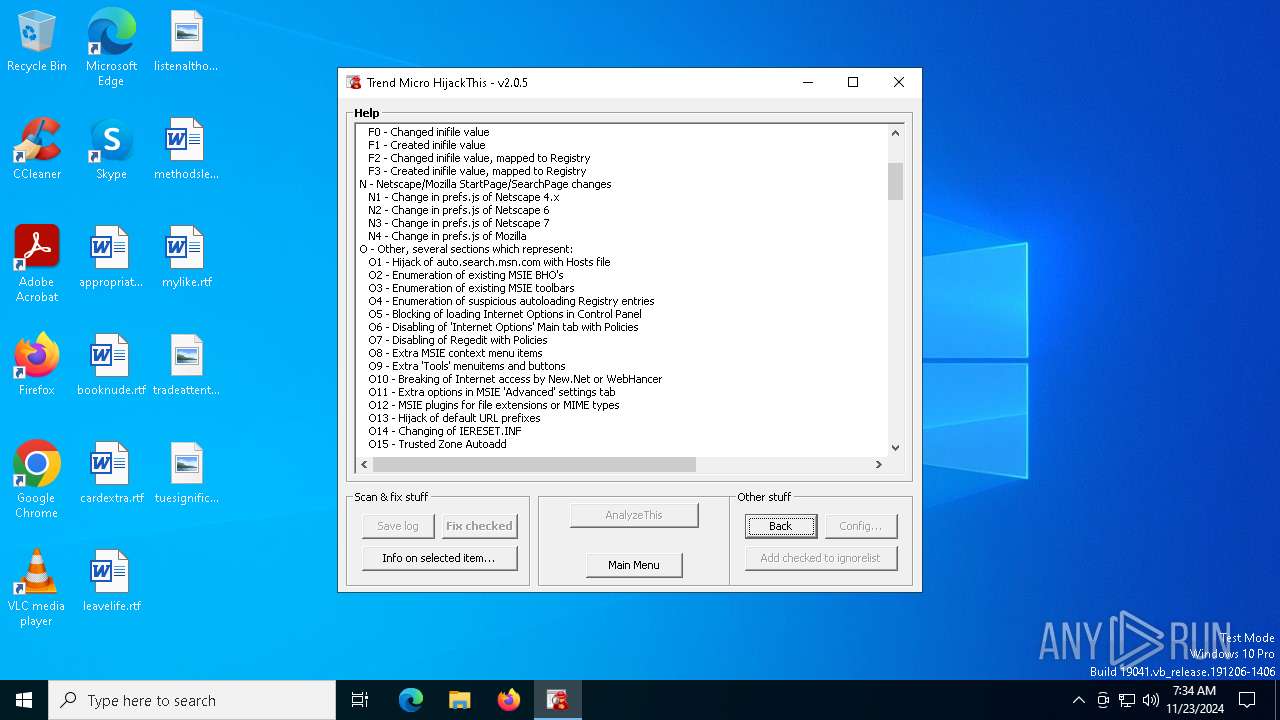This screenshot has height=720, width=1280.
Task: Launch Edge from the taskbar
Action: point(411,700)
